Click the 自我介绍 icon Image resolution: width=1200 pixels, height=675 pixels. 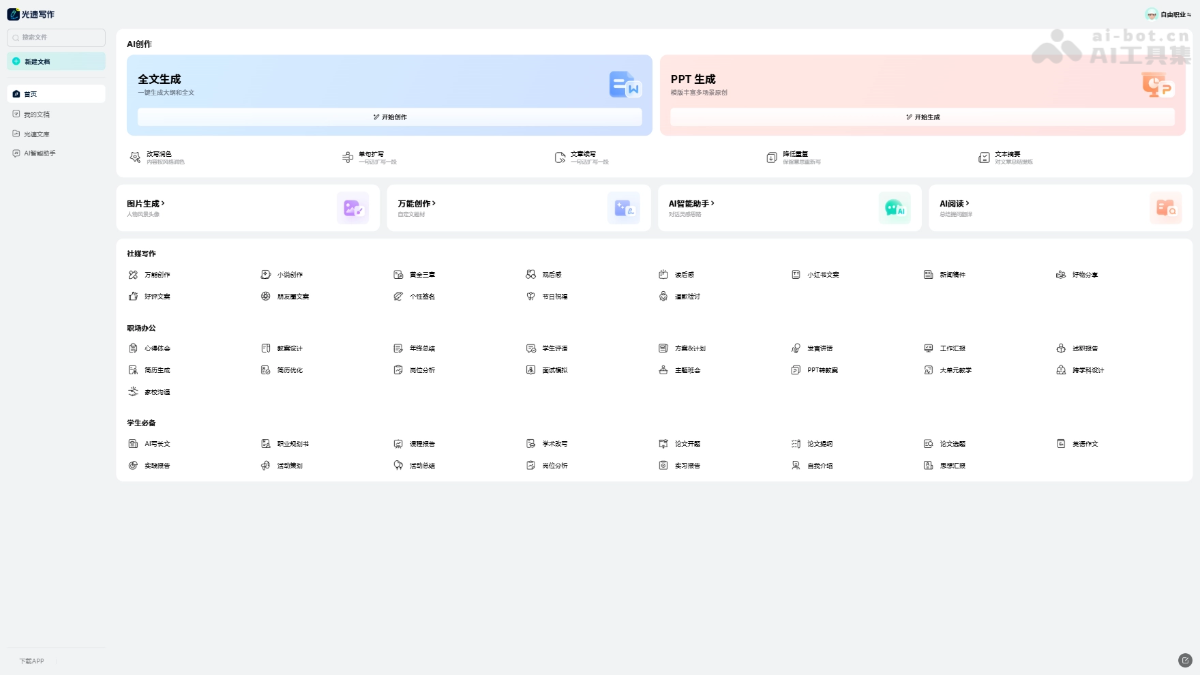797,465
